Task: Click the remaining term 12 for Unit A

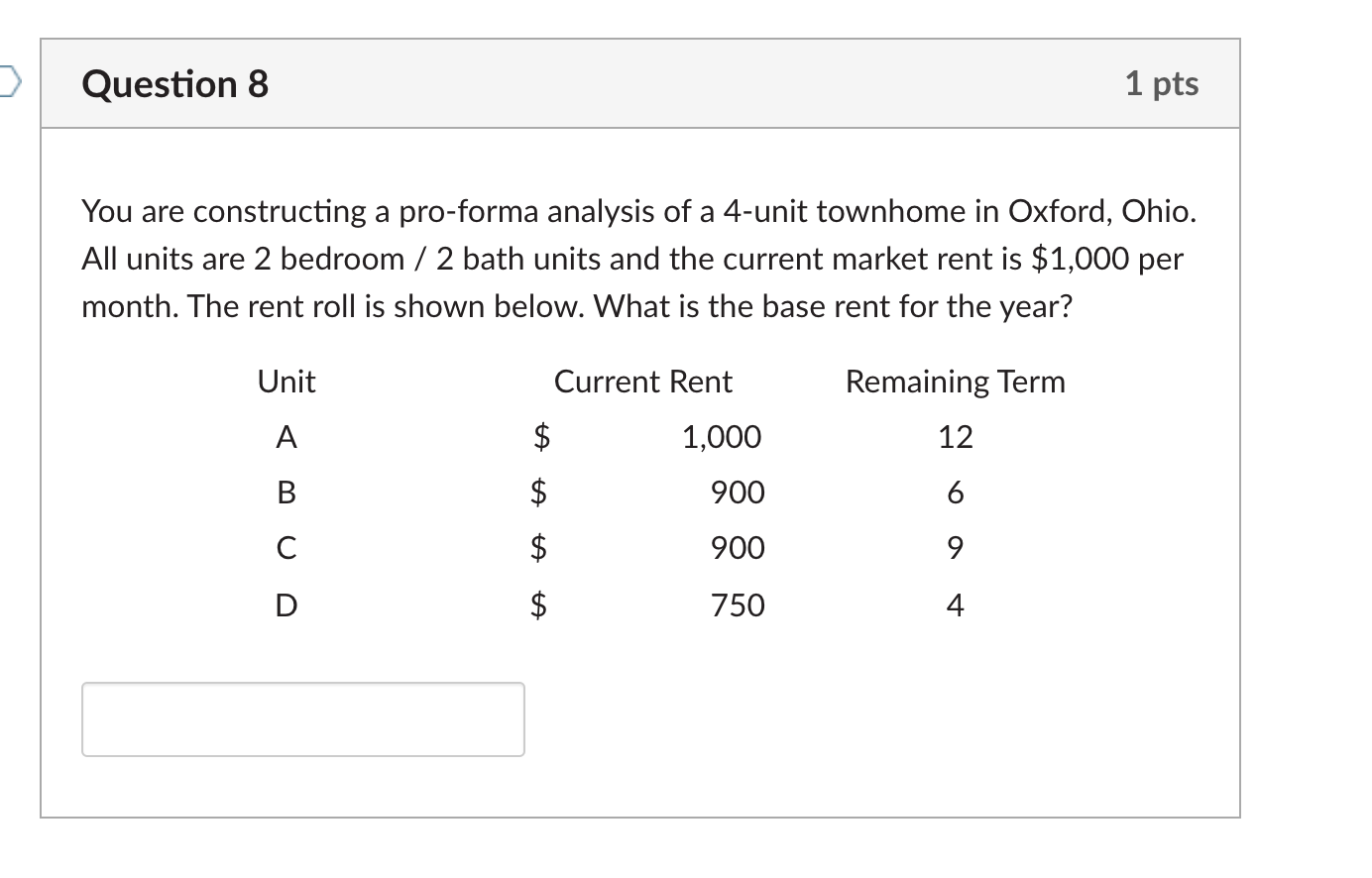Action: pos(955,437)
